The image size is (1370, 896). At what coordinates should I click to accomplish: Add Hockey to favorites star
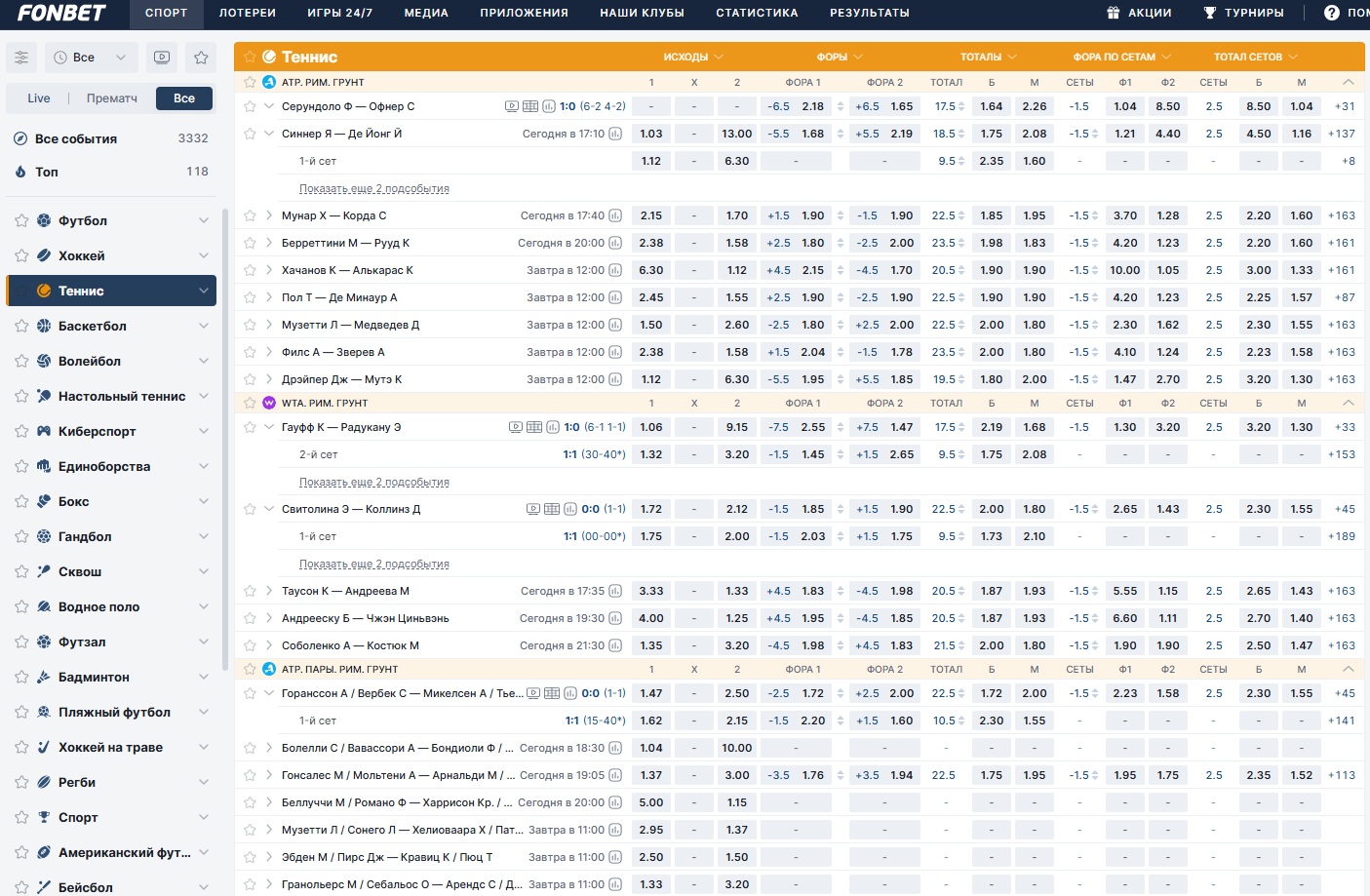click(21, 255)
